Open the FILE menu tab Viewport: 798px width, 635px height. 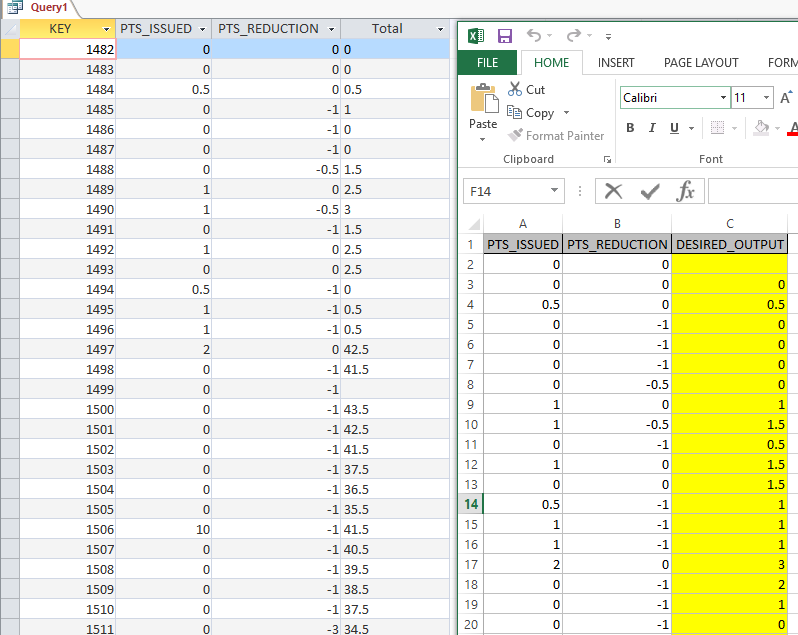488,62
